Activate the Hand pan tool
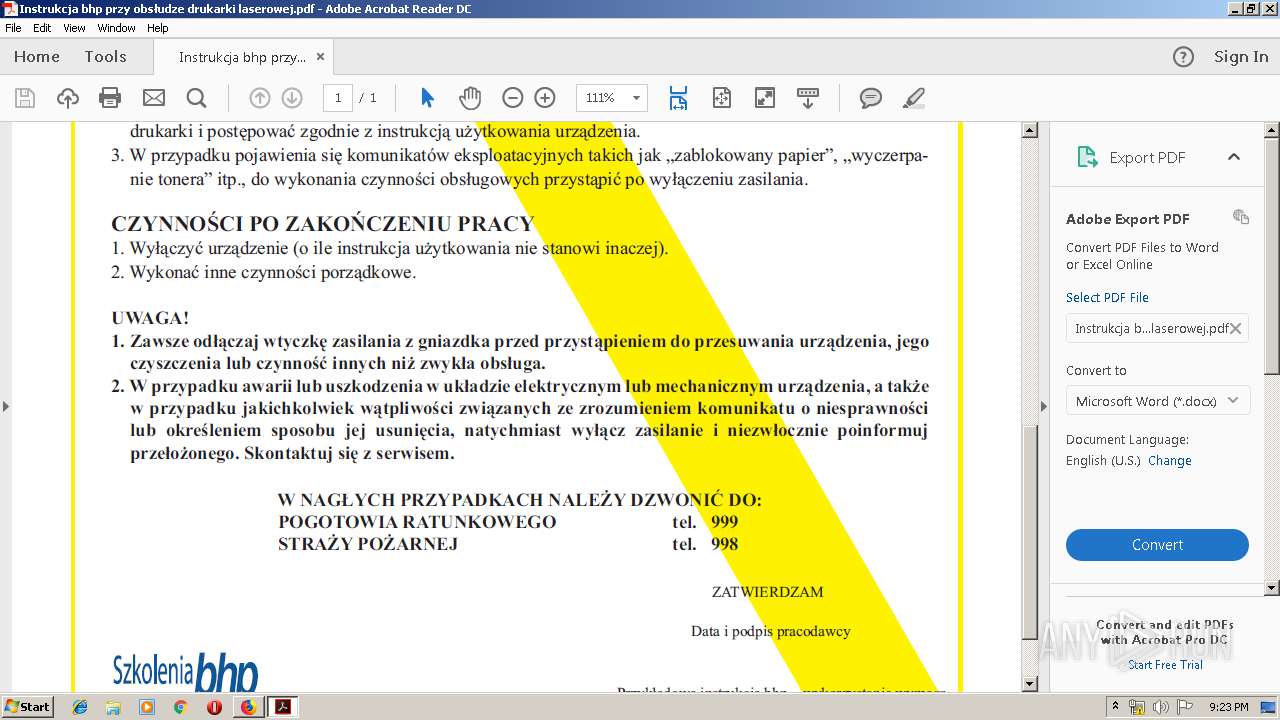The height and width of the screenshot is (720, 1280). pos(470,98)
